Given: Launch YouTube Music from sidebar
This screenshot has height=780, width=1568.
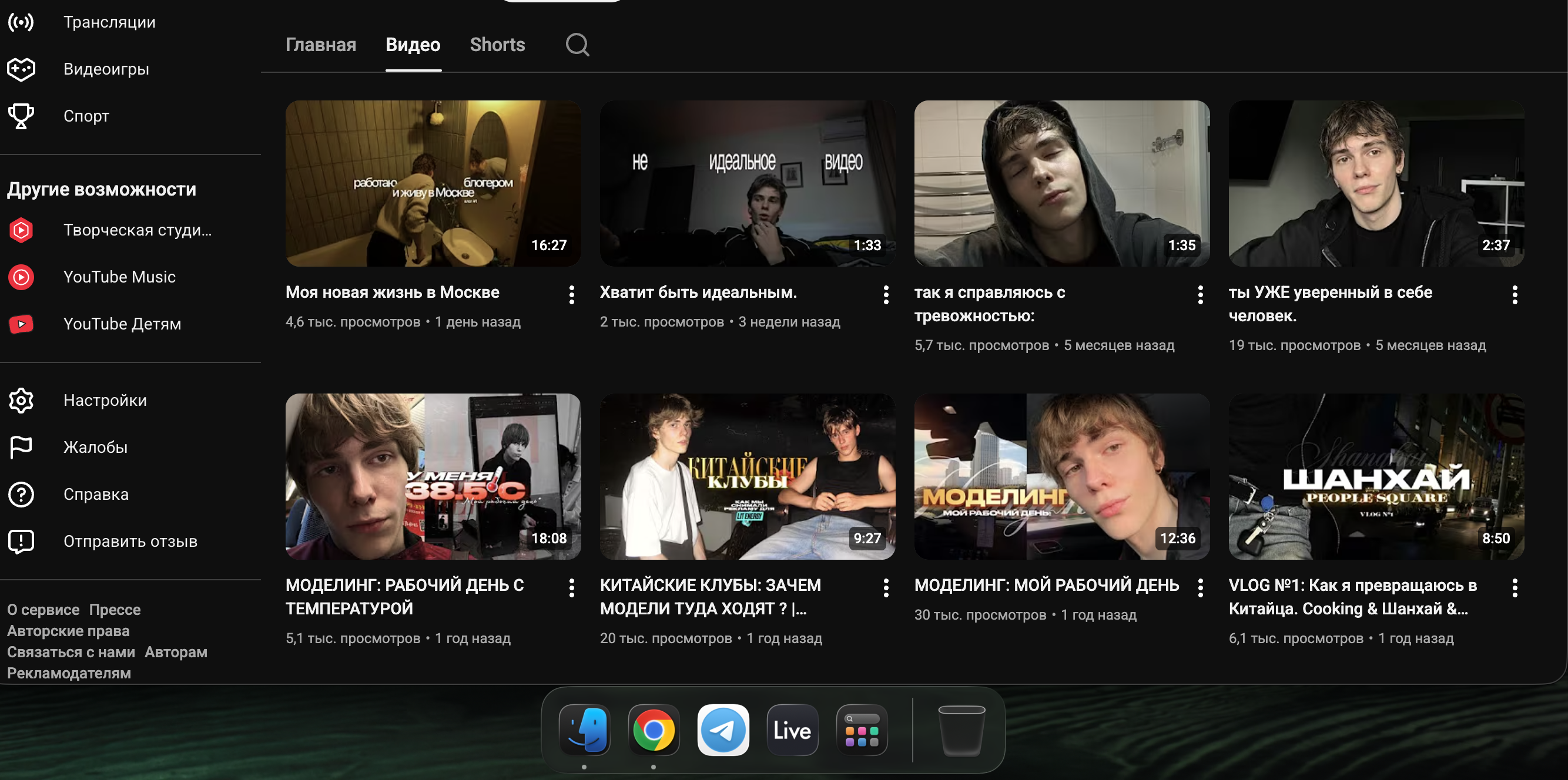Looking at the screenshot, I should (21, 277).
